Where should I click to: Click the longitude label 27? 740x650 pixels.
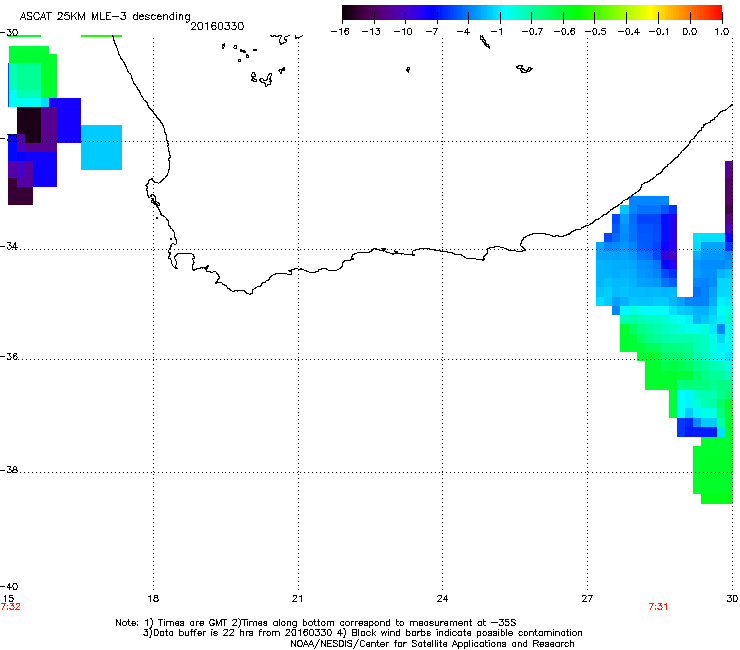587,599
